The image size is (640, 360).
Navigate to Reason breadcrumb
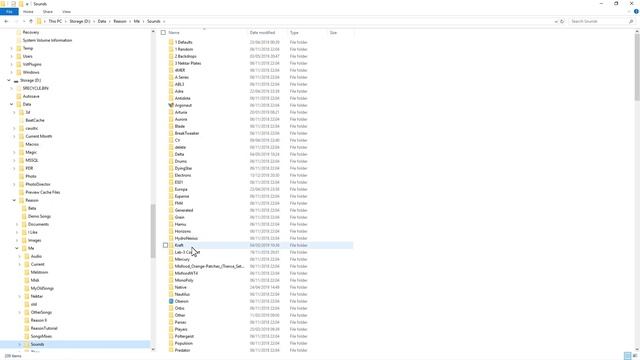pyautogui.click(x=120, y=21)
